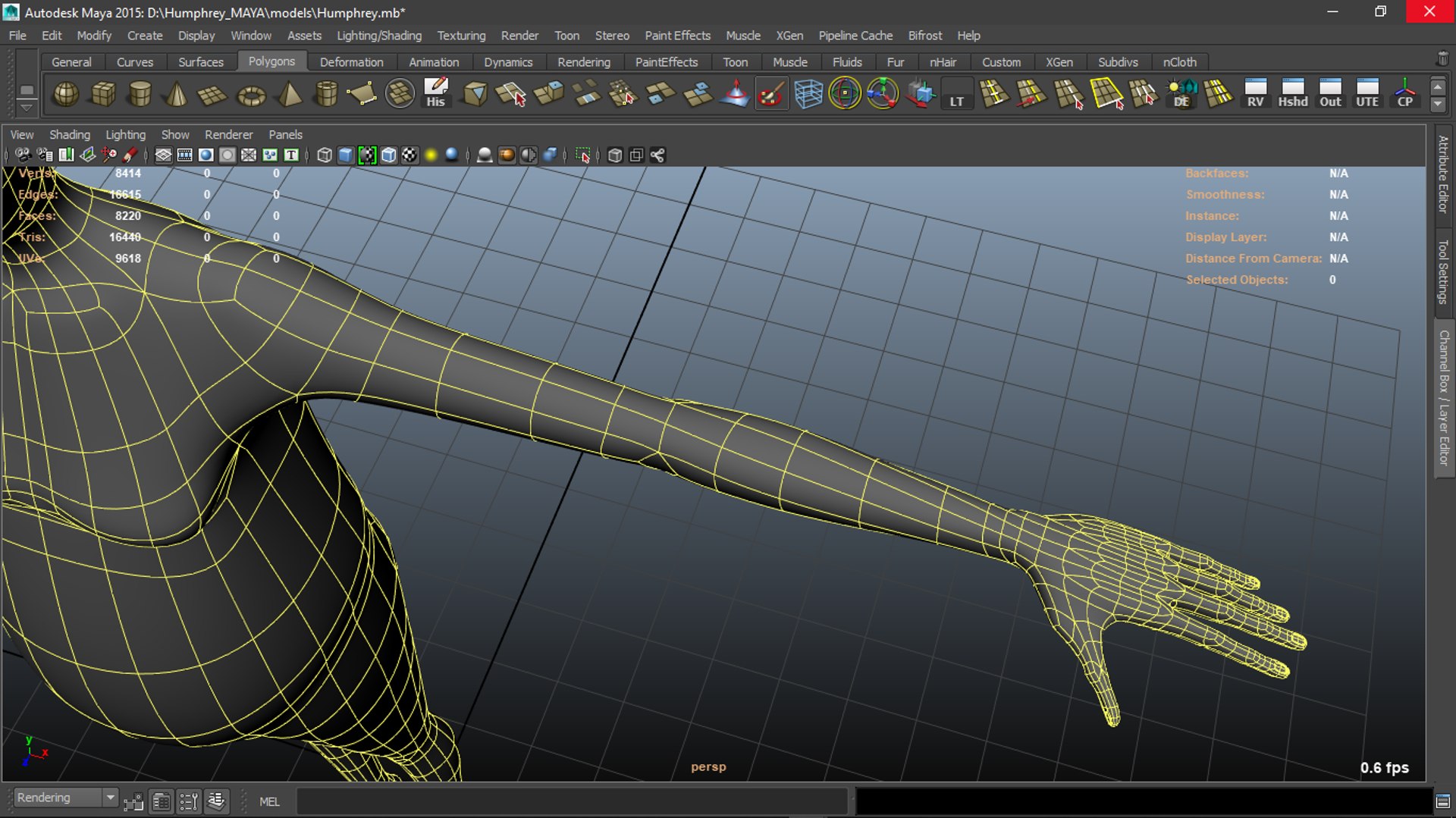Click the "Selected Objects:" heads-up label
This screenshot has height=818, width=1456.
tap(1237, 280)
